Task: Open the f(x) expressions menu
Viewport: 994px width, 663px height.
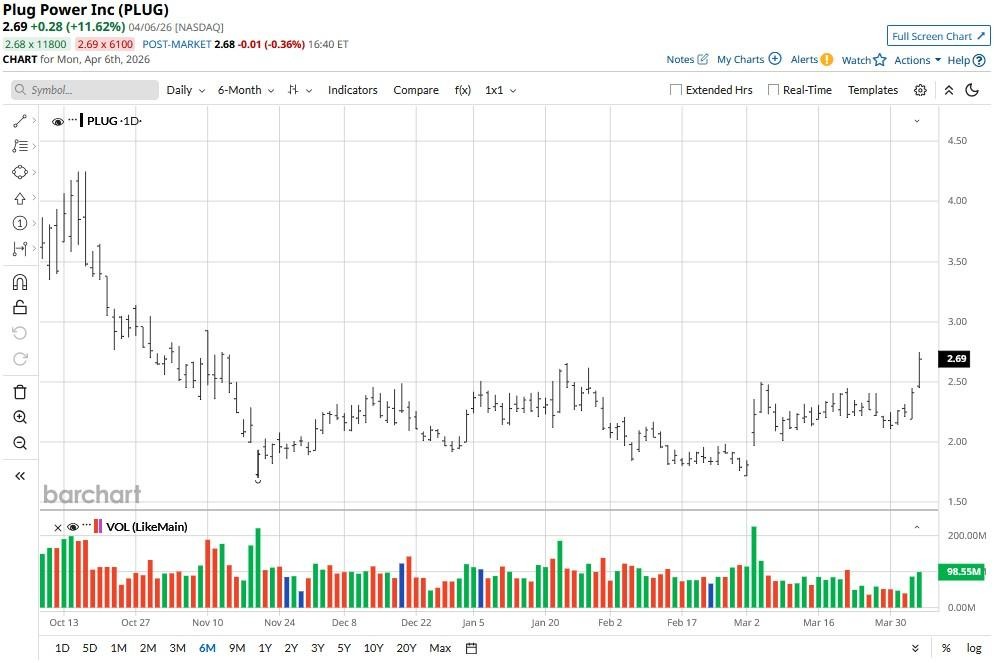Action: pyautogui.click(x=463, y=90)
